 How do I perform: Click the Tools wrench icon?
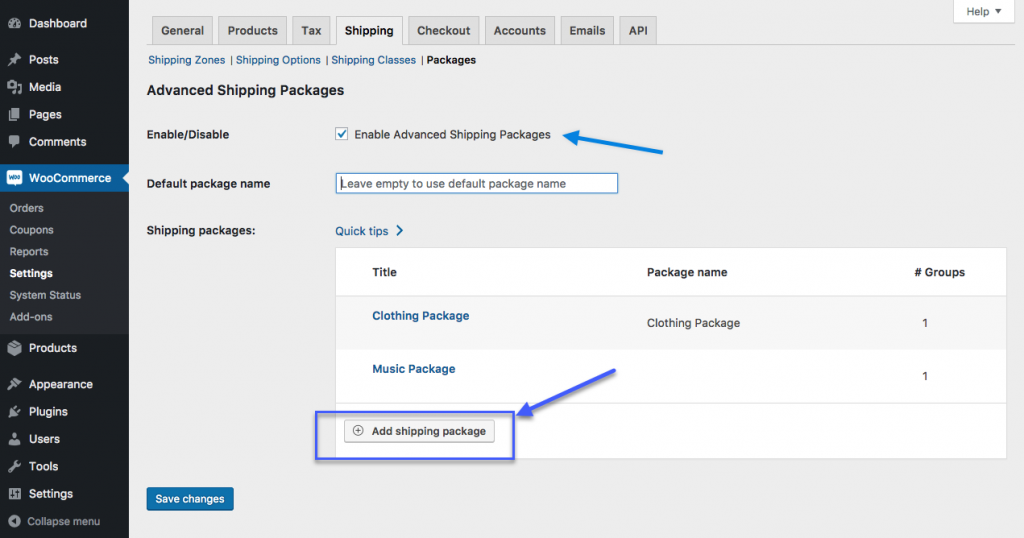(x=14, y=466)
